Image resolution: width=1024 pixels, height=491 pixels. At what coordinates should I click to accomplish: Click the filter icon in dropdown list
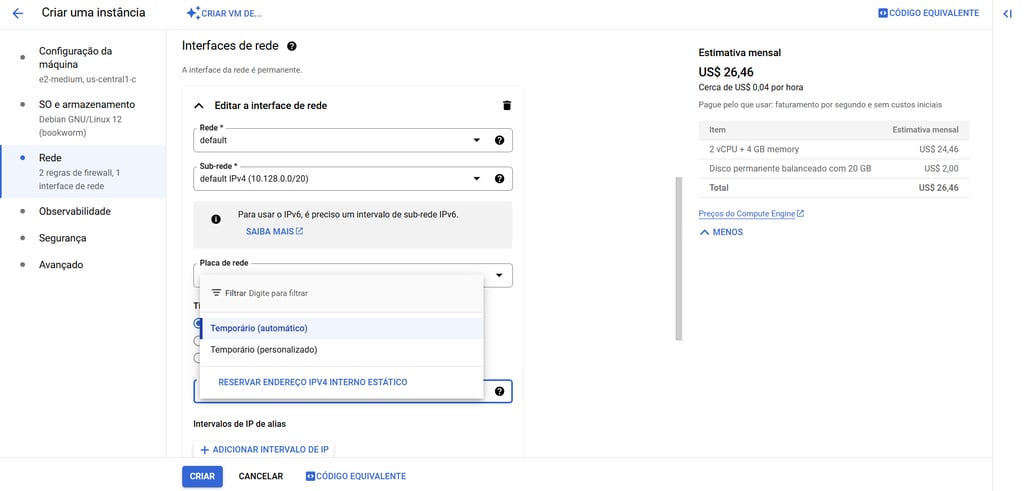point(216,293)
